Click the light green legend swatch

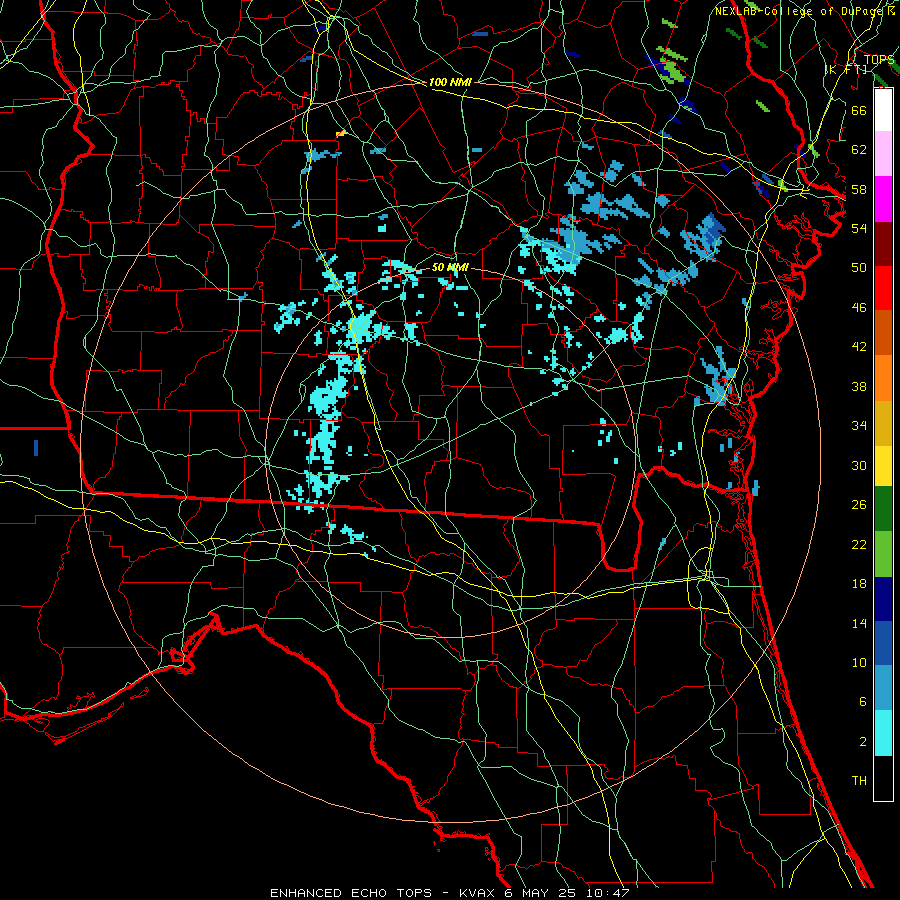point(883,554)
